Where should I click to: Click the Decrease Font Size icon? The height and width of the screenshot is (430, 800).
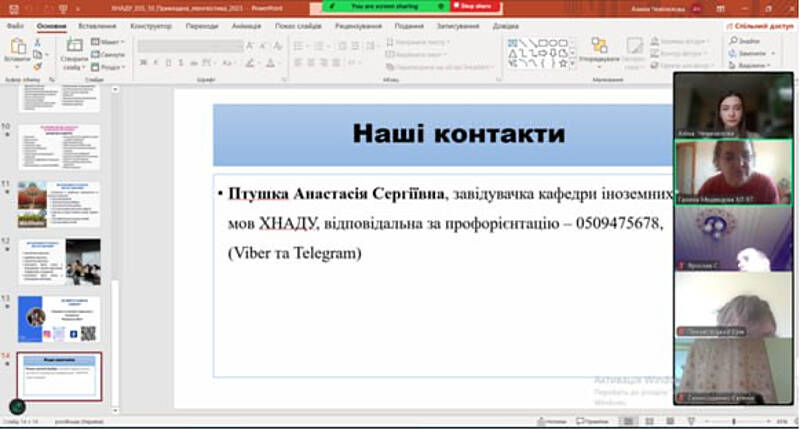(x=263, y=46)
